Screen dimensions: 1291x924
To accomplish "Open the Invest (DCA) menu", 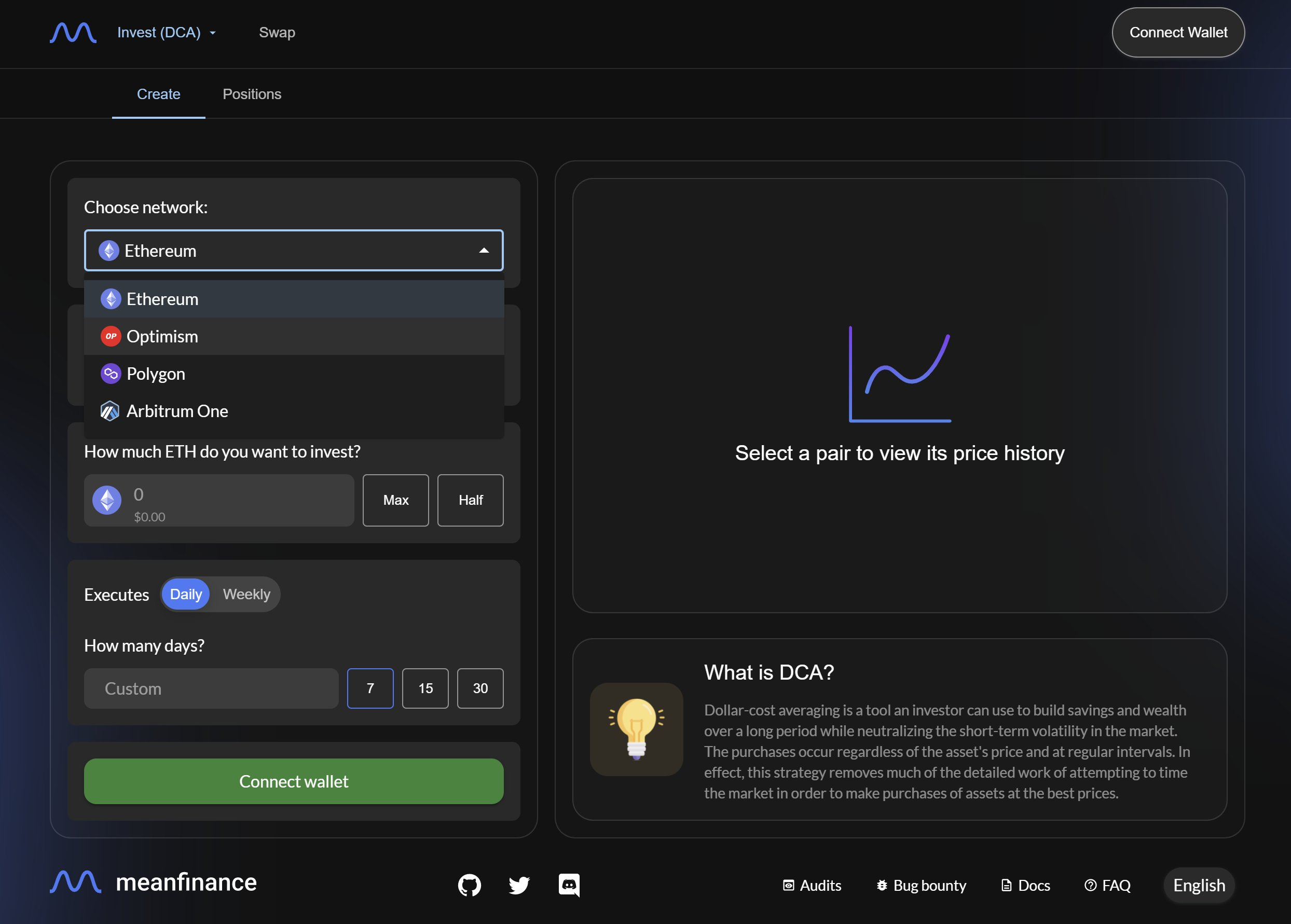I will tap(166, 33).
